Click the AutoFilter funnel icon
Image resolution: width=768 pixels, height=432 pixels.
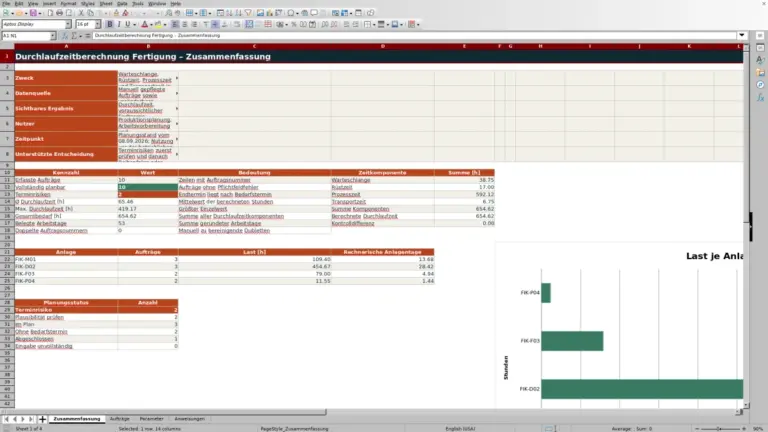pos(248,13)
